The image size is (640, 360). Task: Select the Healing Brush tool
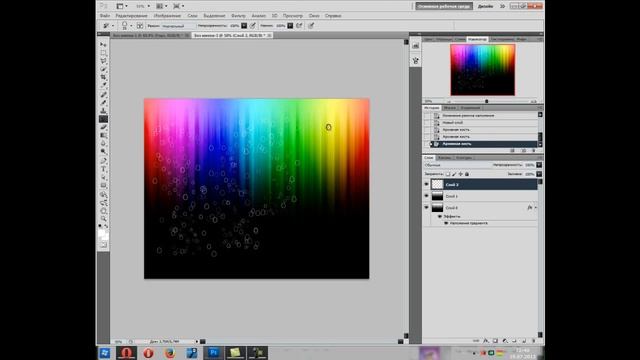104,95
